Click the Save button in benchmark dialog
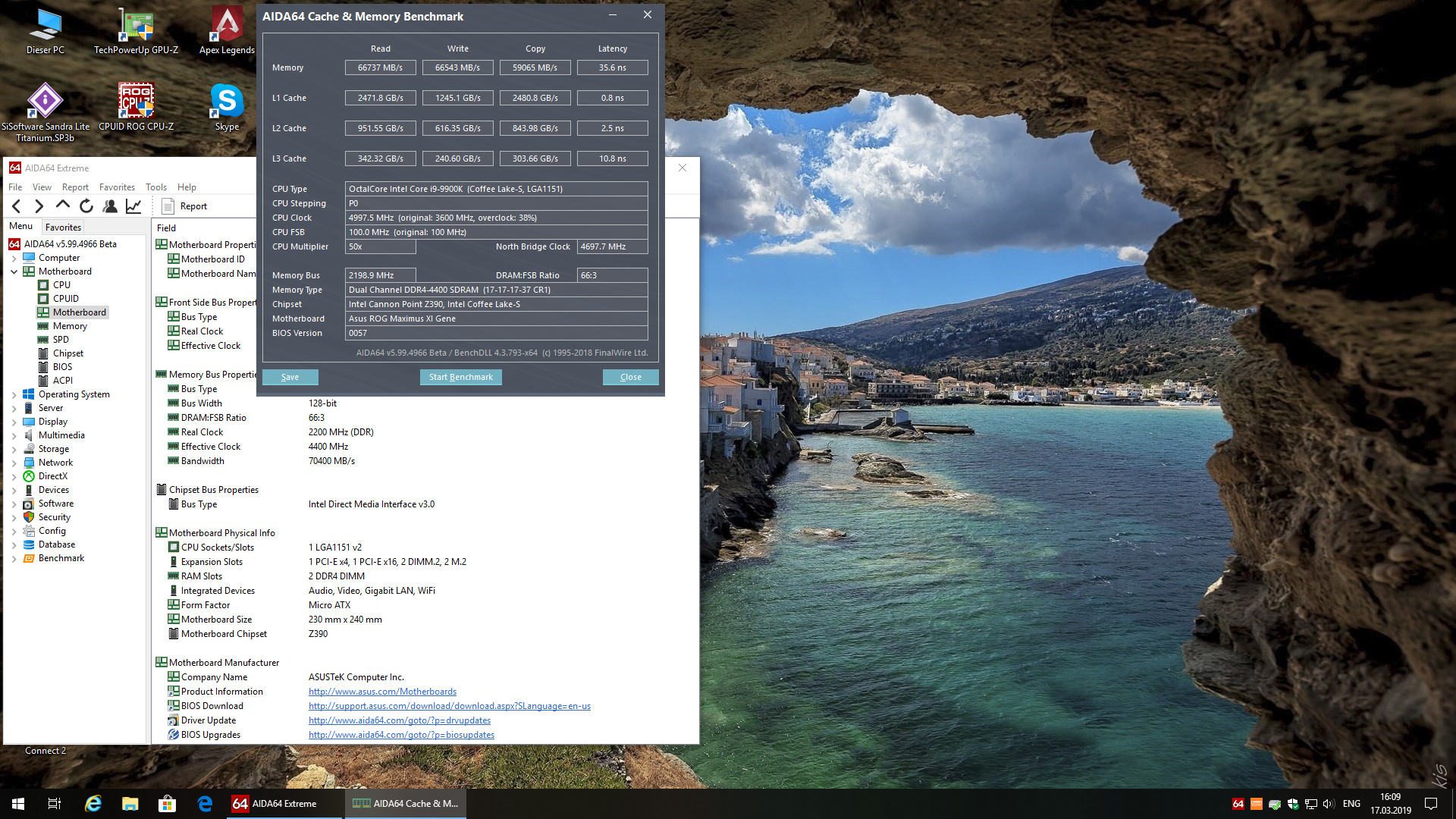This screenshot has height=819, width=1456. pyautogui.click(x=290, y=377)
